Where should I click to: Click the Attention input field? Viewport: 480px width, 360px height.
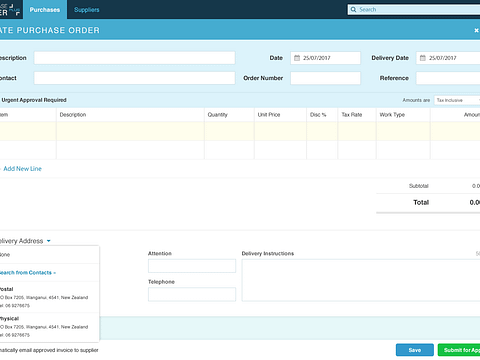[x=192, y=266]
